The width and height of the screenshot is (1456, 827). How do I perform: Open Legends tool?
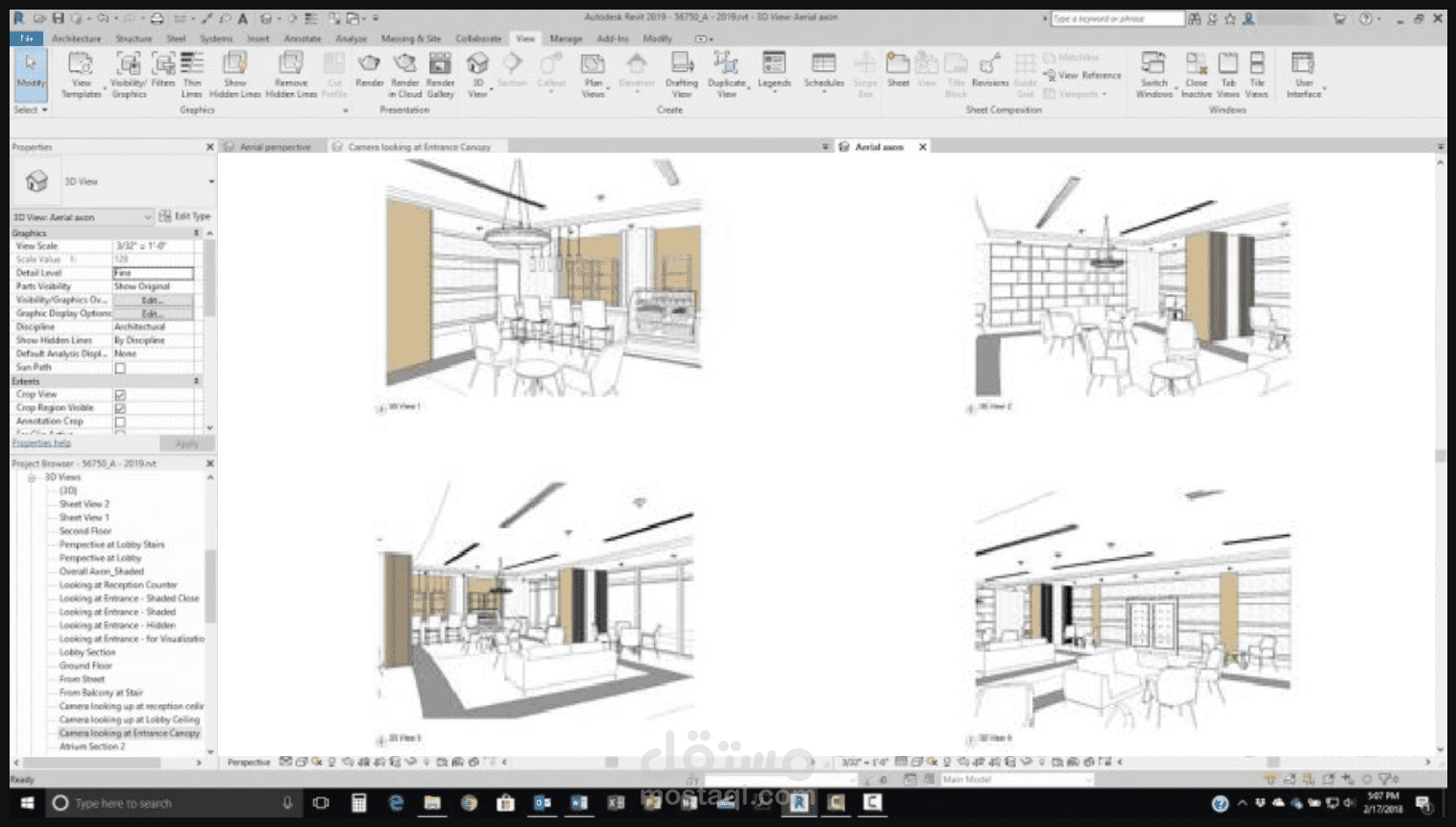point(774,69)
